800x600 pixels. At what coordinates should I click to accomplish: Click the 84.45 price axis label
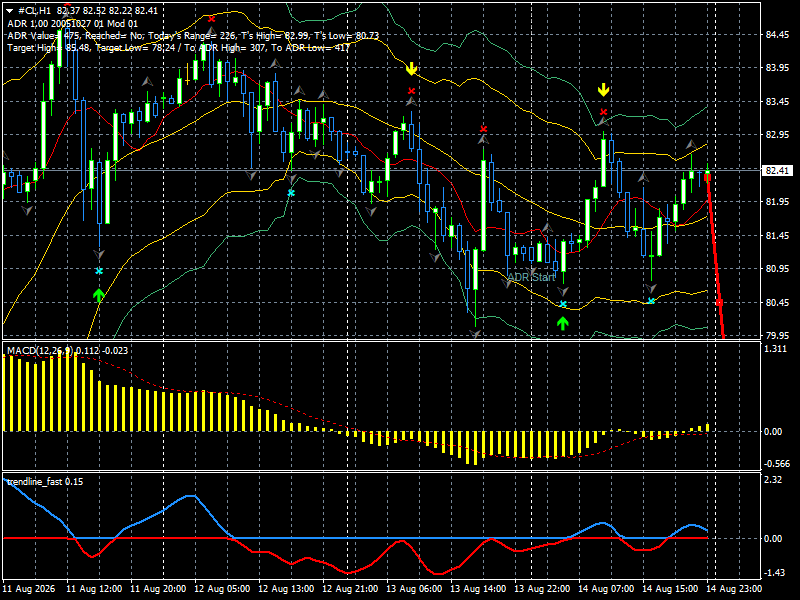coord(777,35)
